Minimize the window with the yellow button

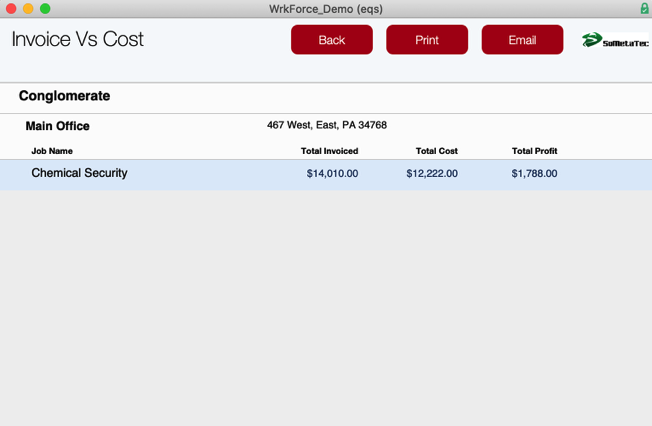(x=28, y=9)
